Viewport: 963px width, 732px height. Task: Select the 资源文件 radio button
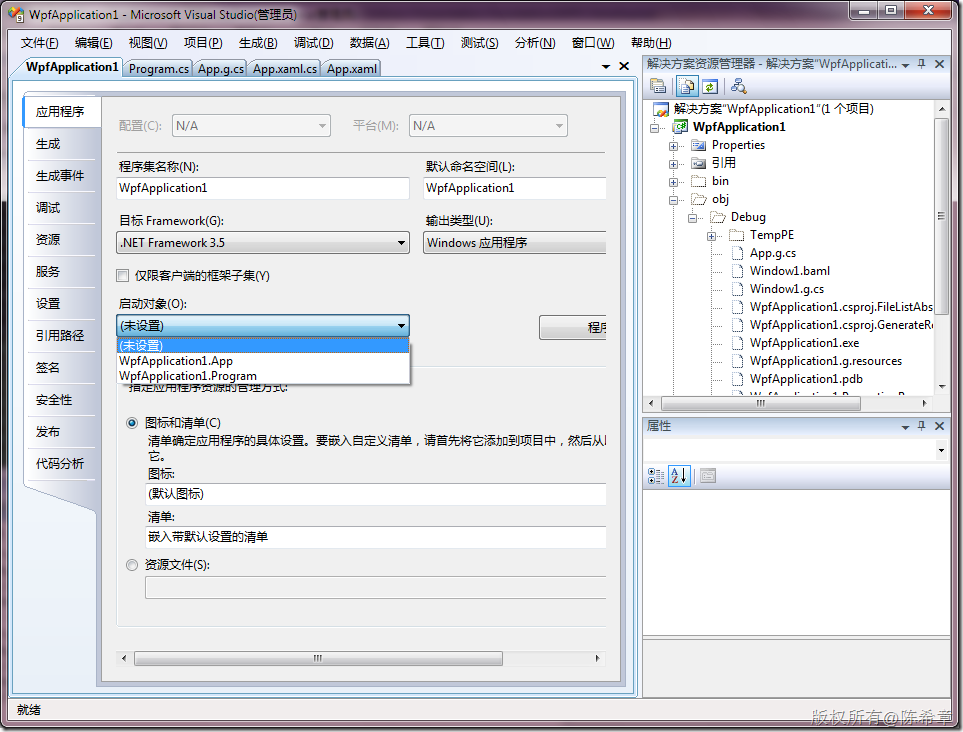pyautogui.click(x=131, y=564)
